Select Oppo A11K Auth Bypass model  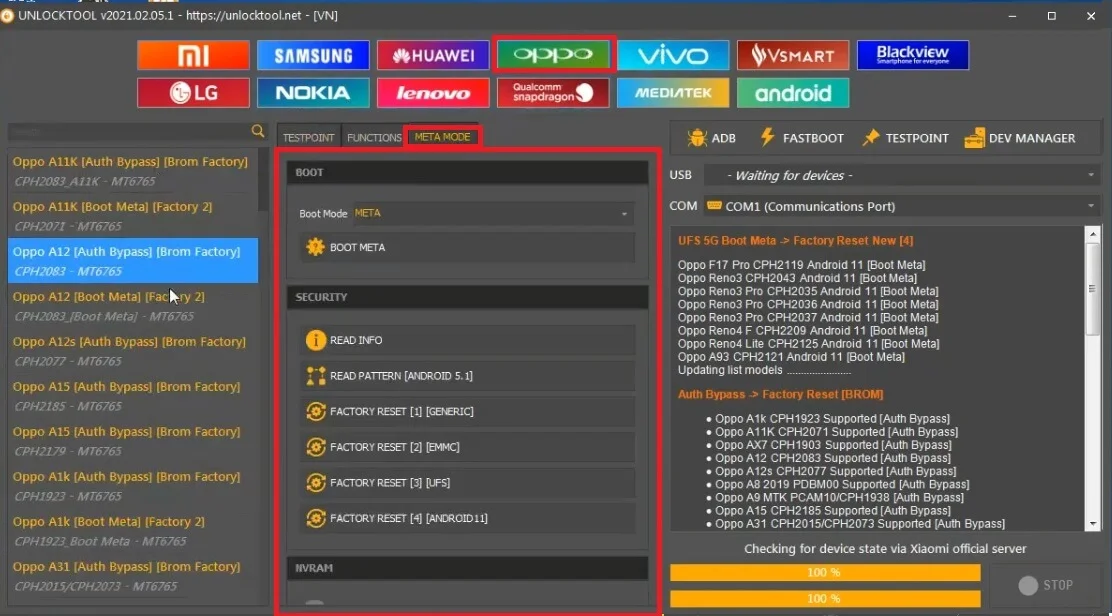[x=133, y=171]
